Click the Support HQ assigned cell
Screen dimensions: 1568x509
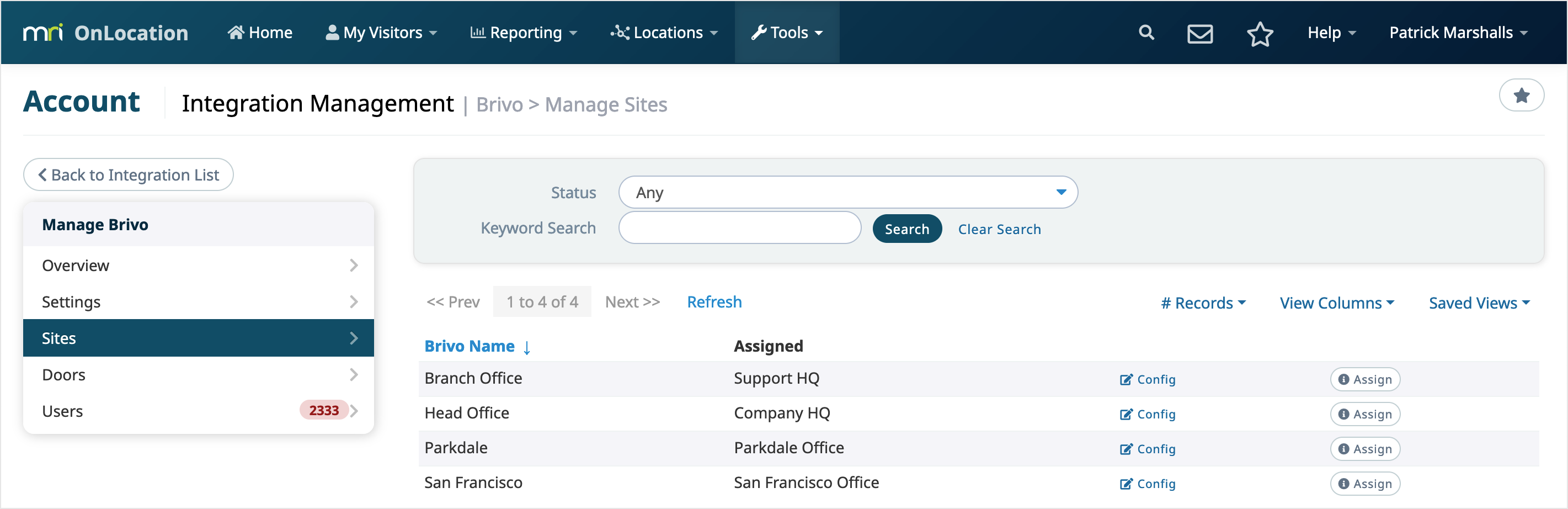coord(776,378)
